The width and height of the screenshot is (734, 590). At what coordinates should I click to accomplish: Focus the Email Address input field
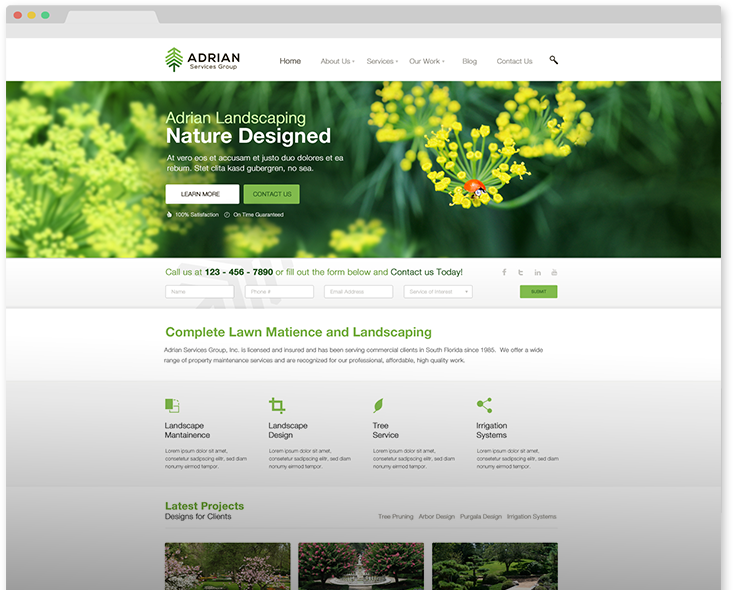[x=359, y=292]
